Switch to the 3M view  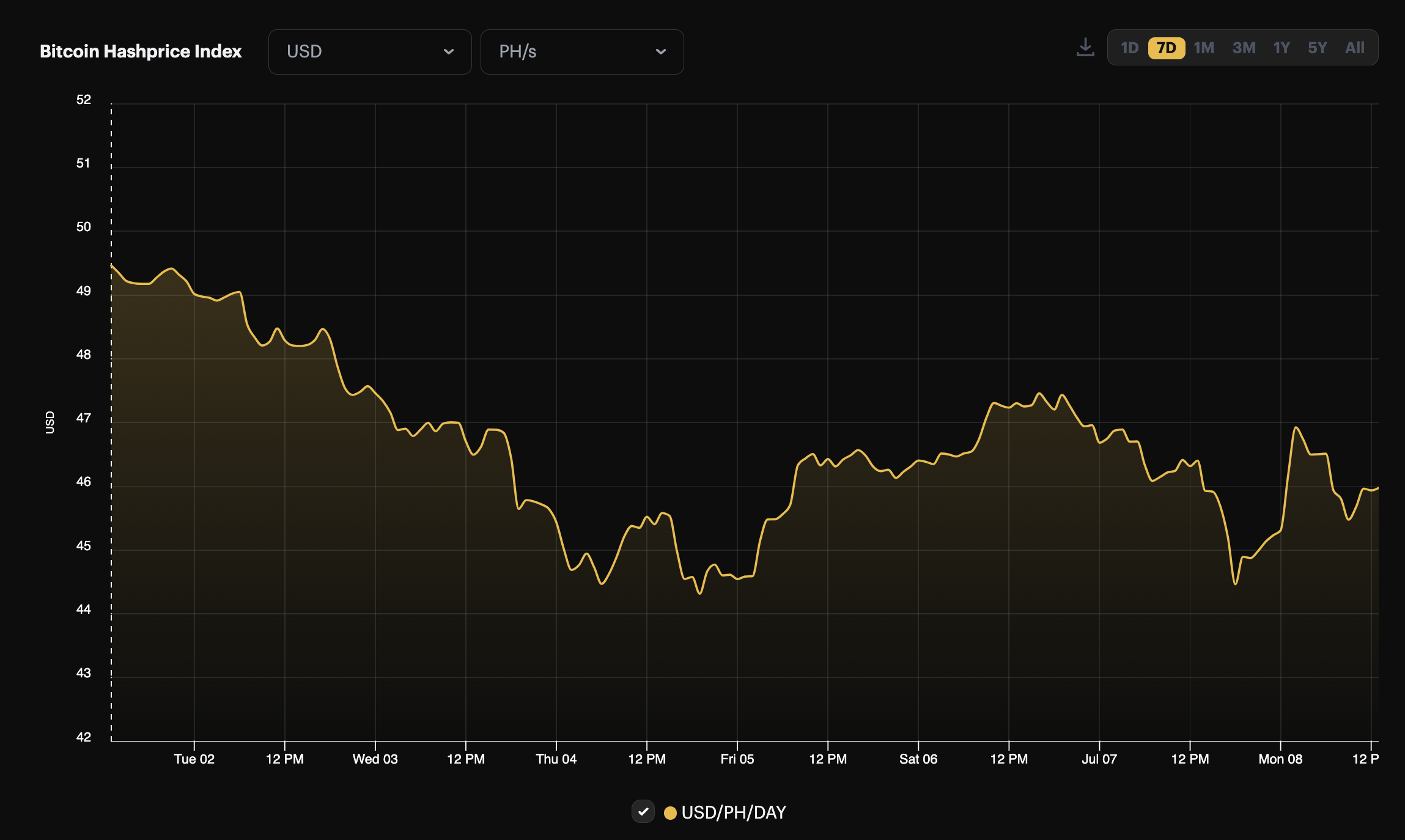pos(1244,47)
